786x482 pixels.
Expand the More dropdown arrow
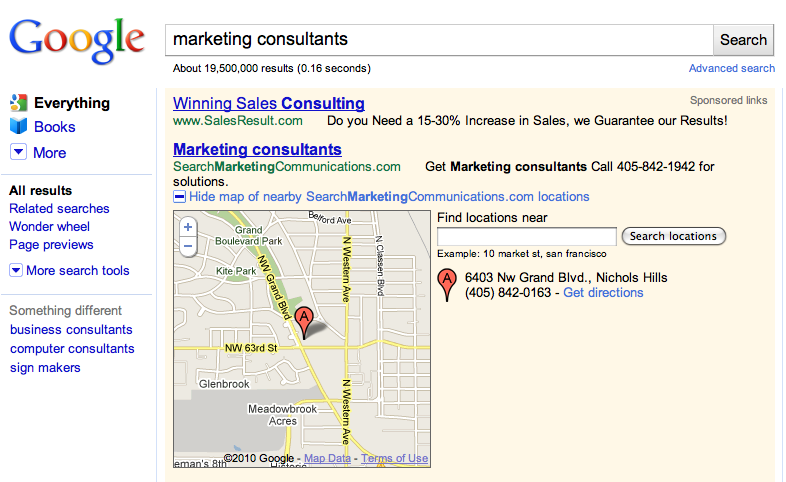(18, 152)
